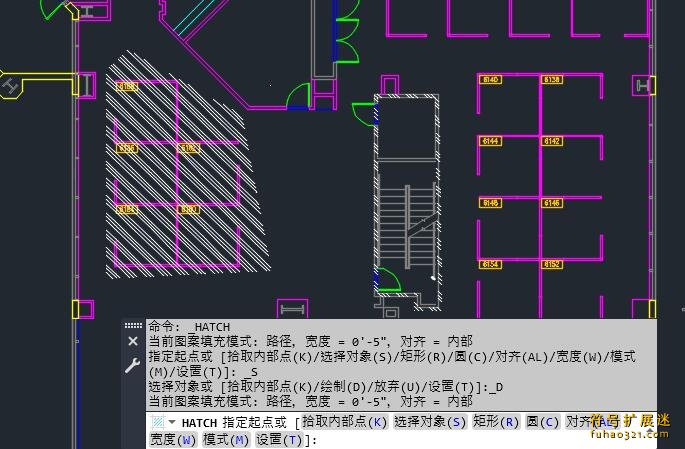Click the HATCH command icon

click(158, 422)
